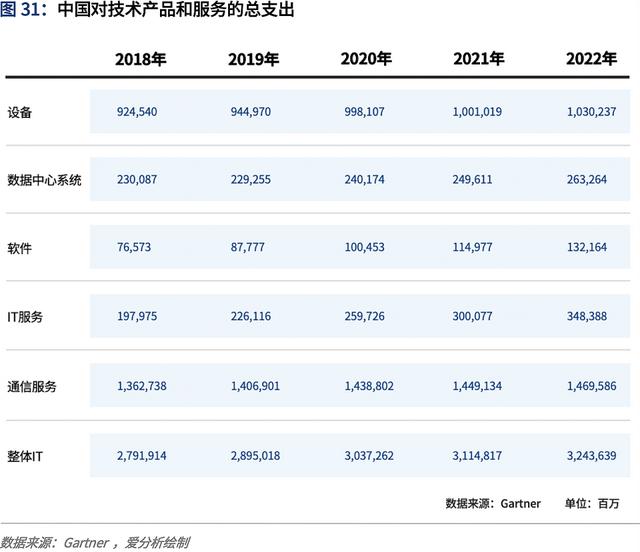Select the value 348,388

587,316
